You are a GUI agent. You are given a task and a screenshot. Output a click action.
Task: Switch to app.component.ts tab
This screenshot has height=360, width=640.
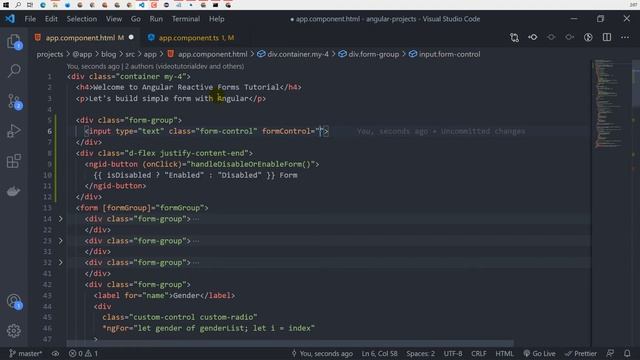tap(196, 38)
